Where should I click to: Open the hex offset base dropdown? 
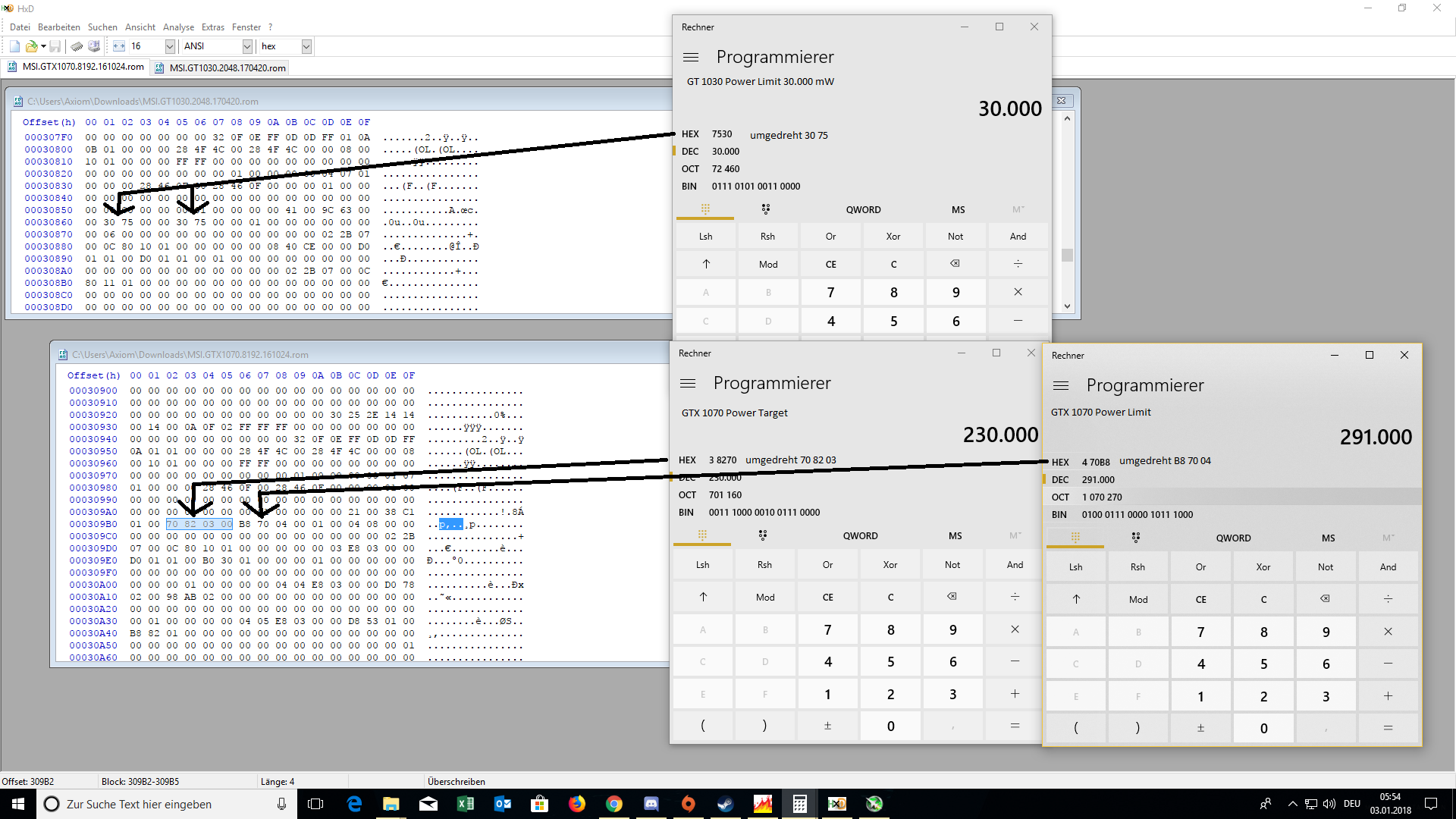(306, 46)
